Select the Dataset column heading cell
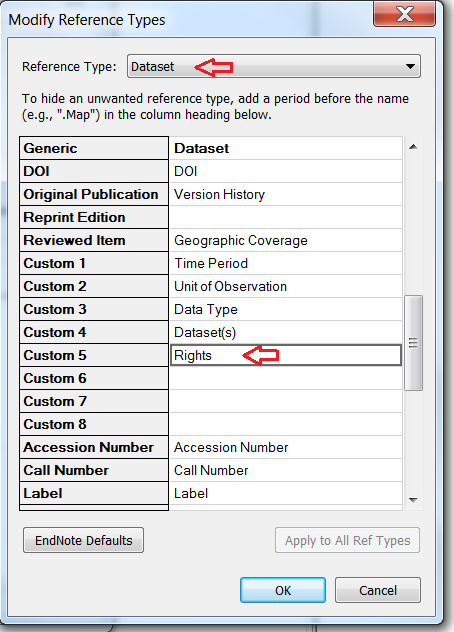Viewport: 454px width, 632px height. [x=286, y=148]
